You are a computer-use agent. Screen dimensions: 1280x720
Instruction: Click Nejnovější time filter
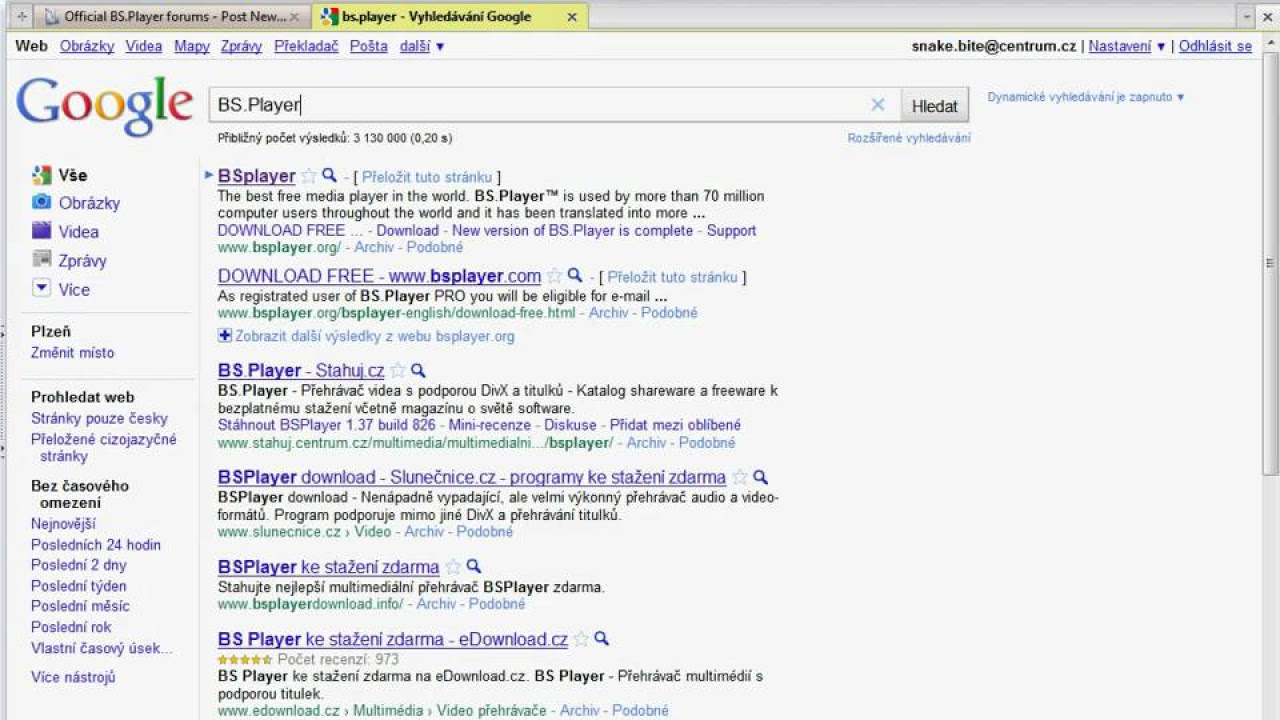click(63, 524)
